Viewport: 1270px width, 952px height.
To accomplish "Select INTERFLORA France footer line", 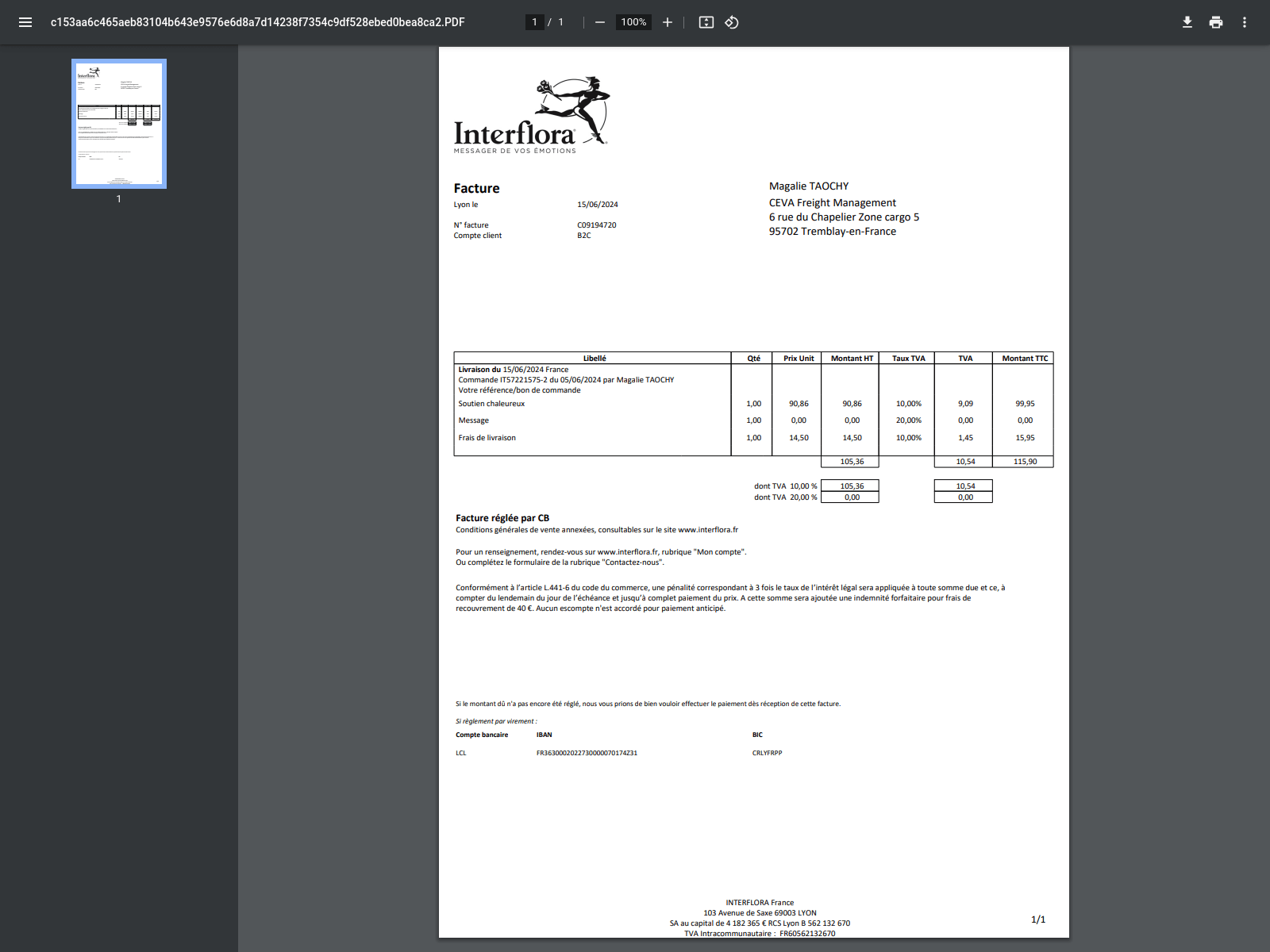I will click(x=760, y=903).
